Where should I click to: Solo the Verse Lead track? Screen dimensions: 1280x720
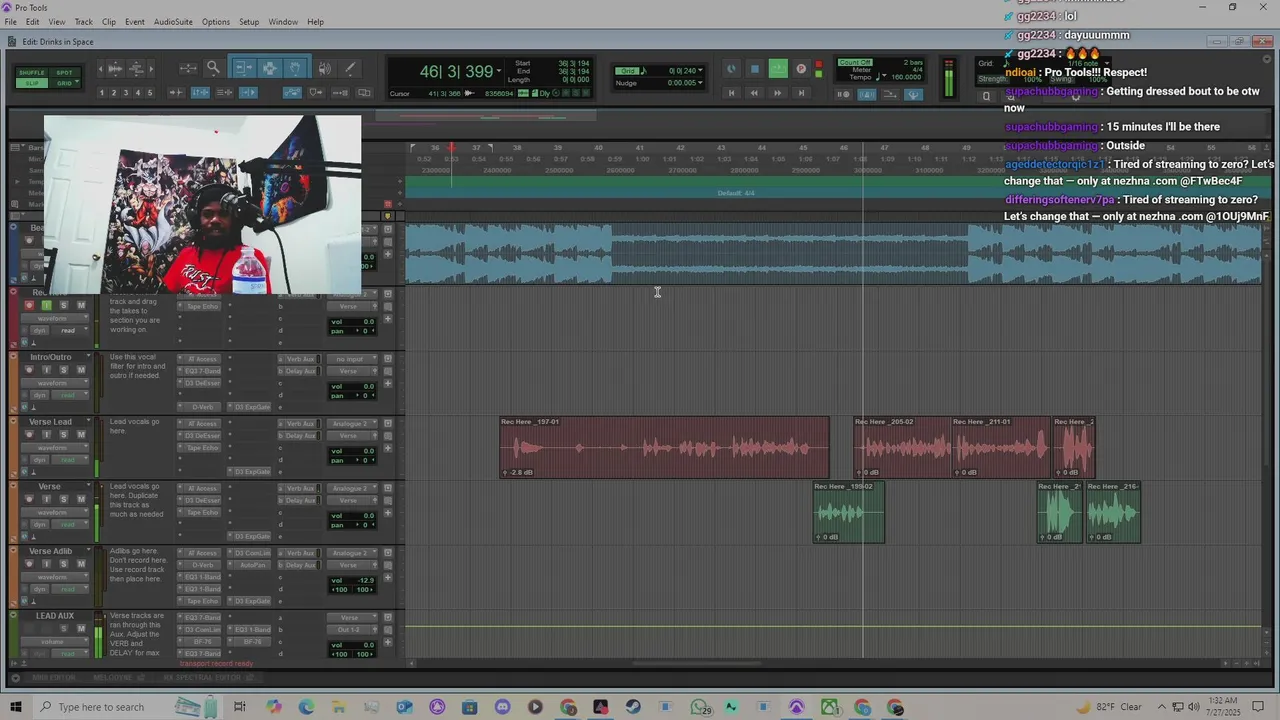pyautogui.click(x=64, y=435)
